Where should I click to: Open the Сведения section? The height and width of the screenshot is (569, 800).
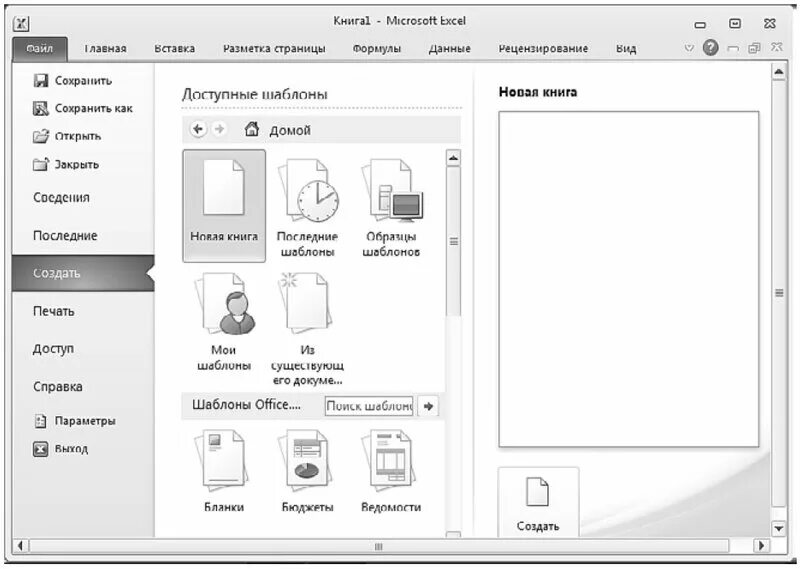61,197
